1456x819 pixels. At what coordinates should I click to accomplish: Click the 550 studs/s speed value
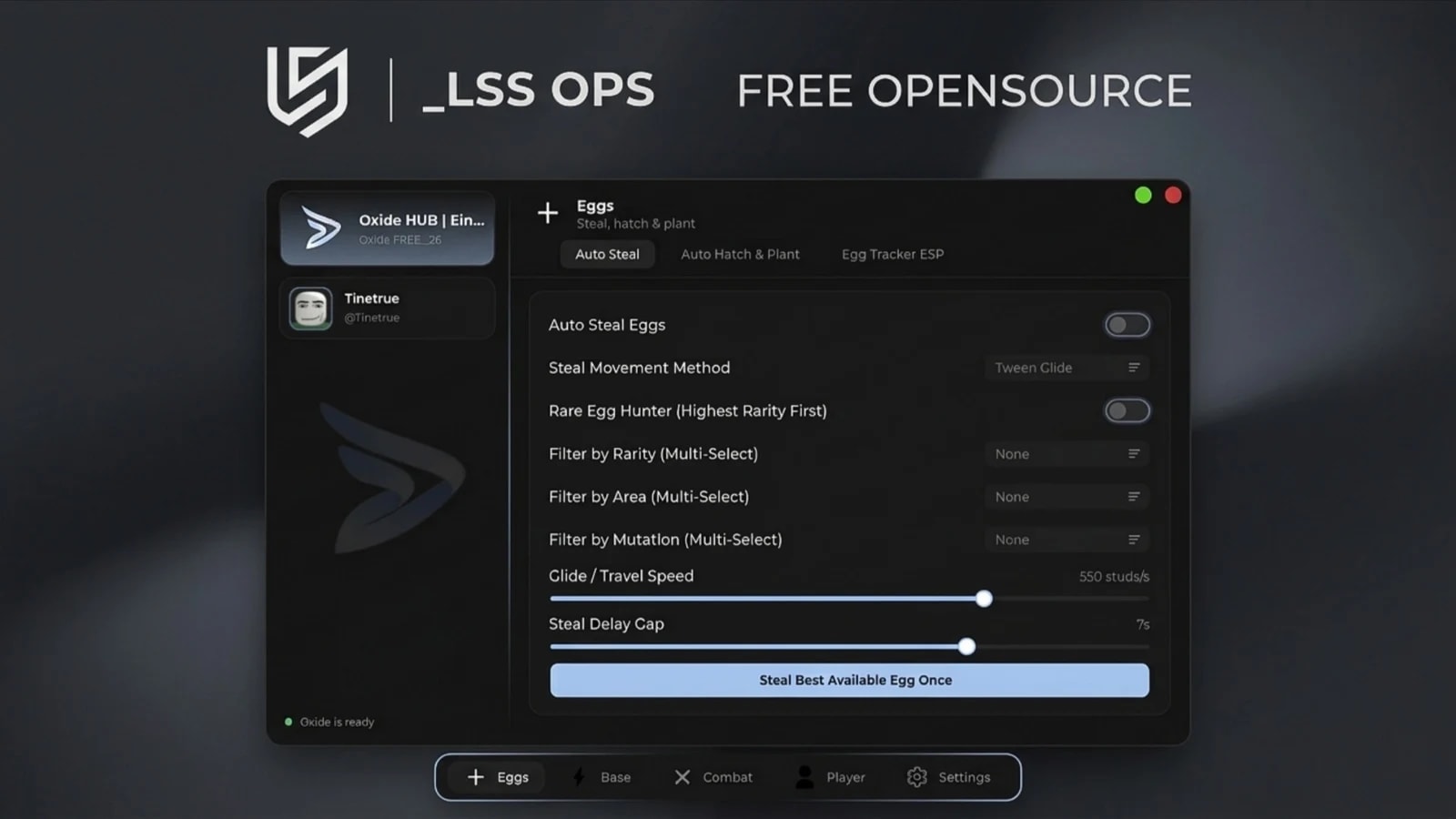pyautogui.click(x=1114, y=577)
